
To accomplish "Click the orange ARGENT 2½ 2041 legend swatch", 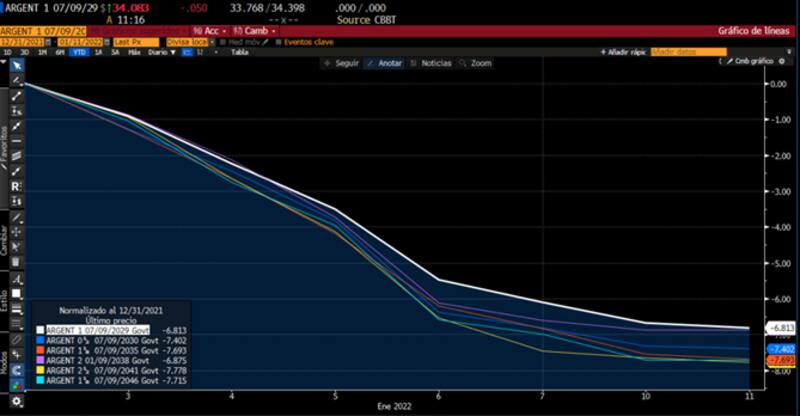I will coord(40,369).
